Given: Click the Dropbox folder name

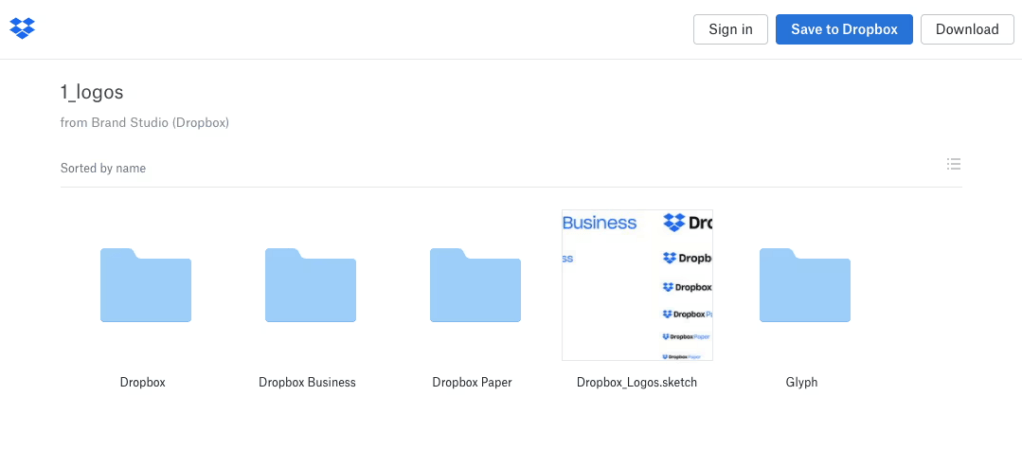Looking at the screenshot, I should [143, 382].
